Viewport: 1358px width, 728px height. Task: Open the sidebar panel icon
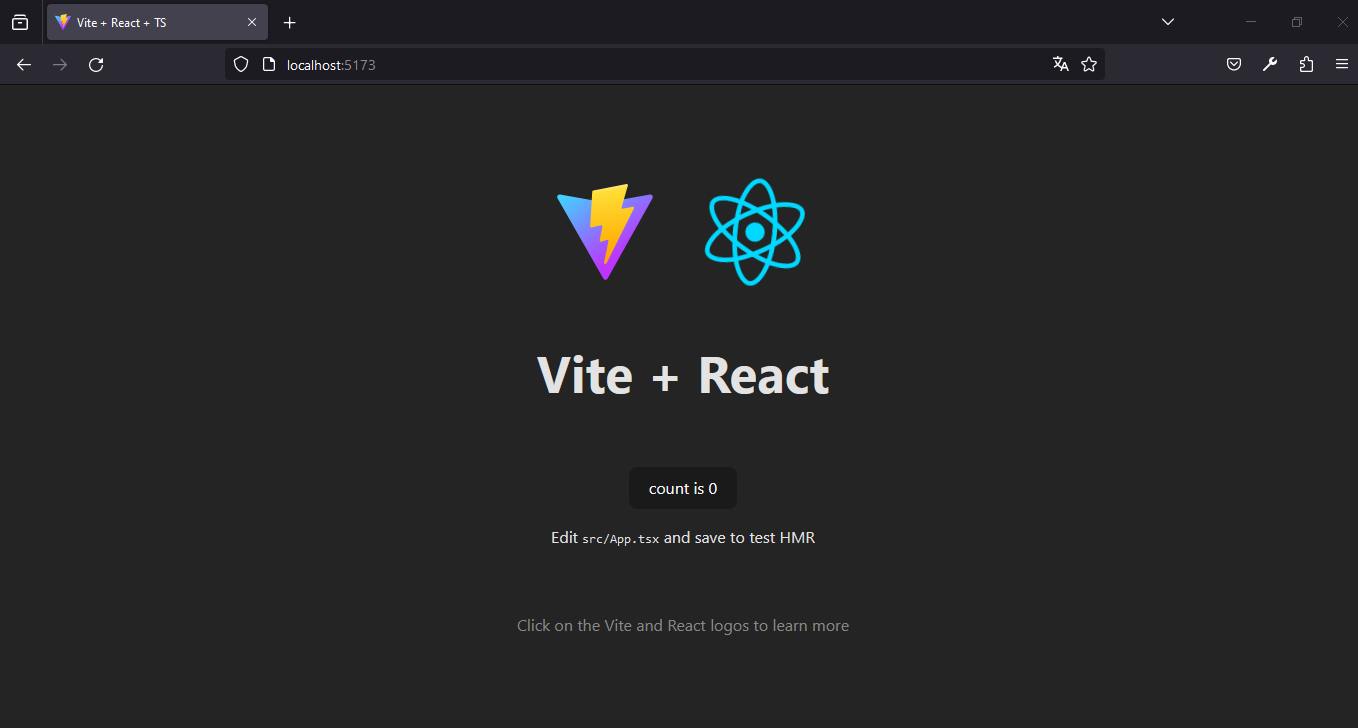point(20,21)
